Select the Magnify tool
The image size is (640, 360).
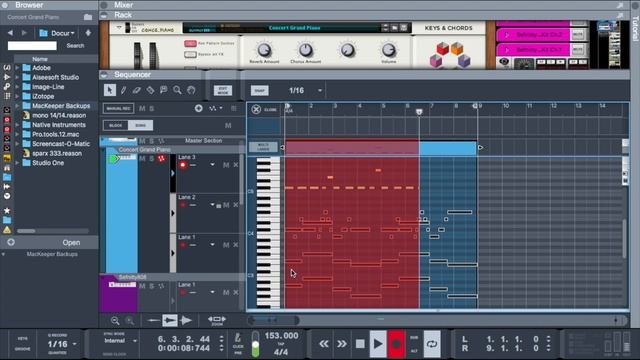177,90
